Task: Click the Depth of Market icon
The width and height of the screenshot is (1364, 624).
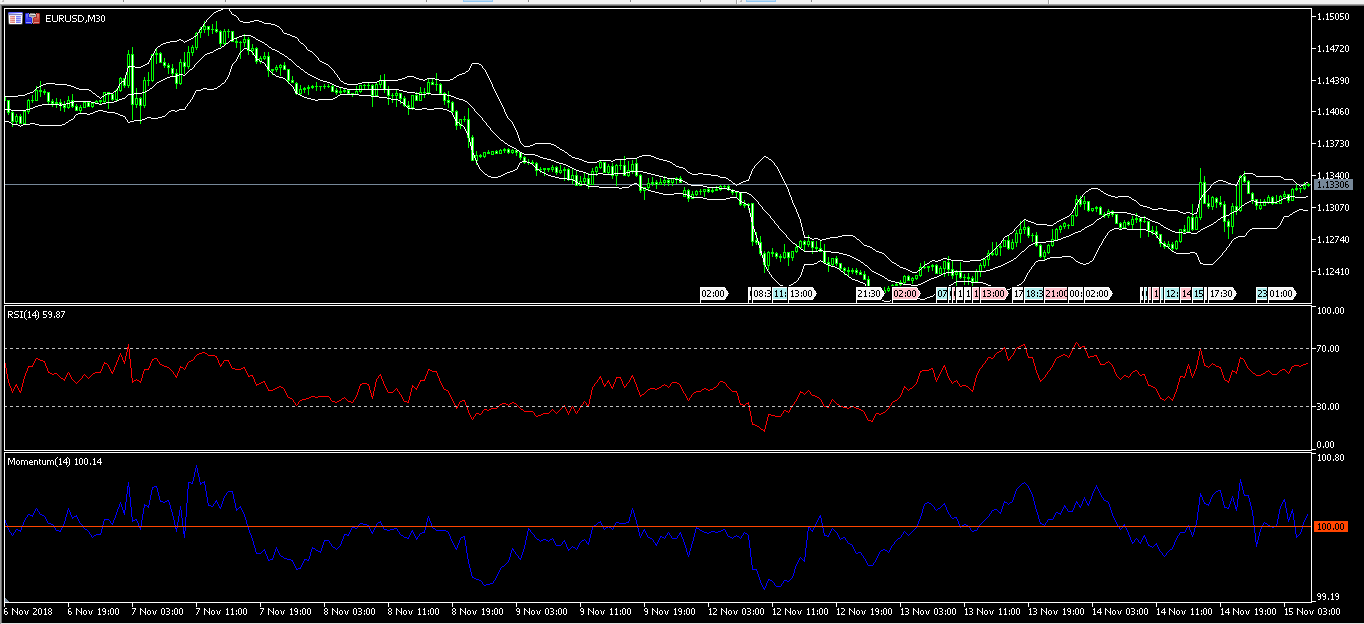Action: point(33,19)
